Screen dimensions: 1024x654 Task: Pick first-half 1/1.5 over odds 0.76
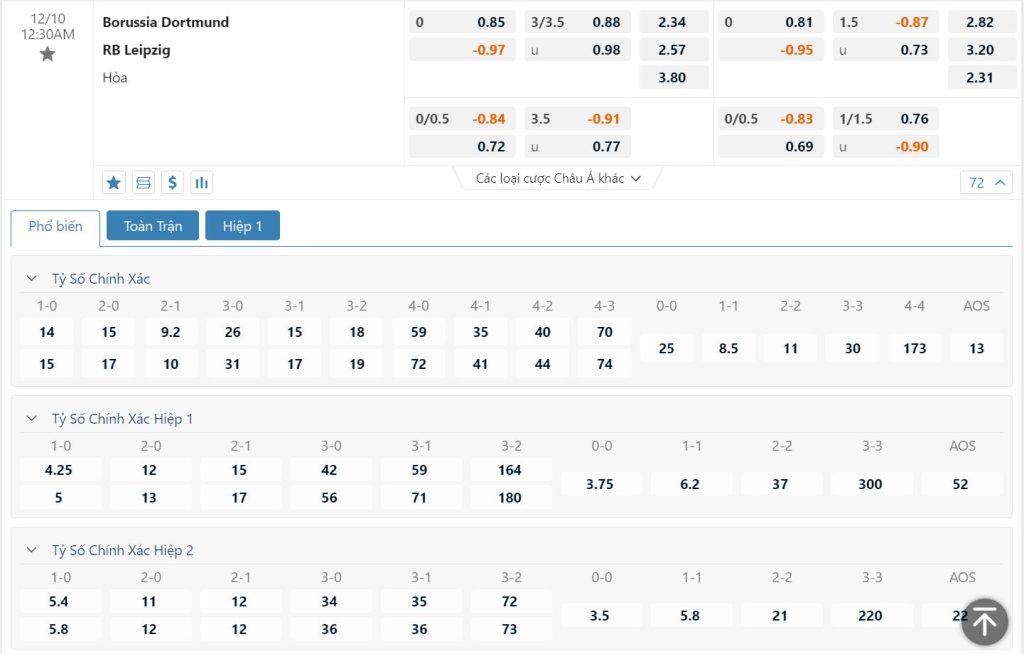(x=886, y=118)
